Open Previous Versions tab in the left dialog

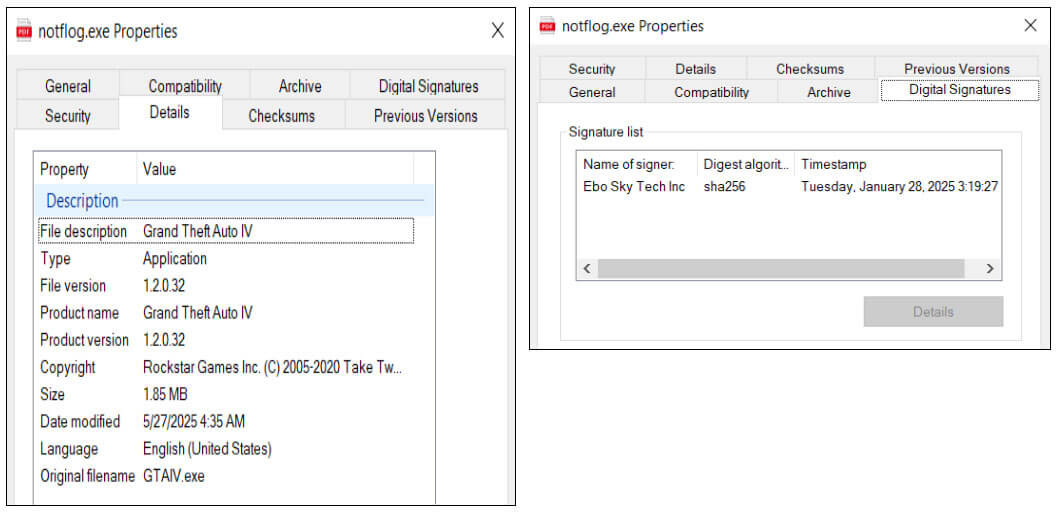coord(425,115)
